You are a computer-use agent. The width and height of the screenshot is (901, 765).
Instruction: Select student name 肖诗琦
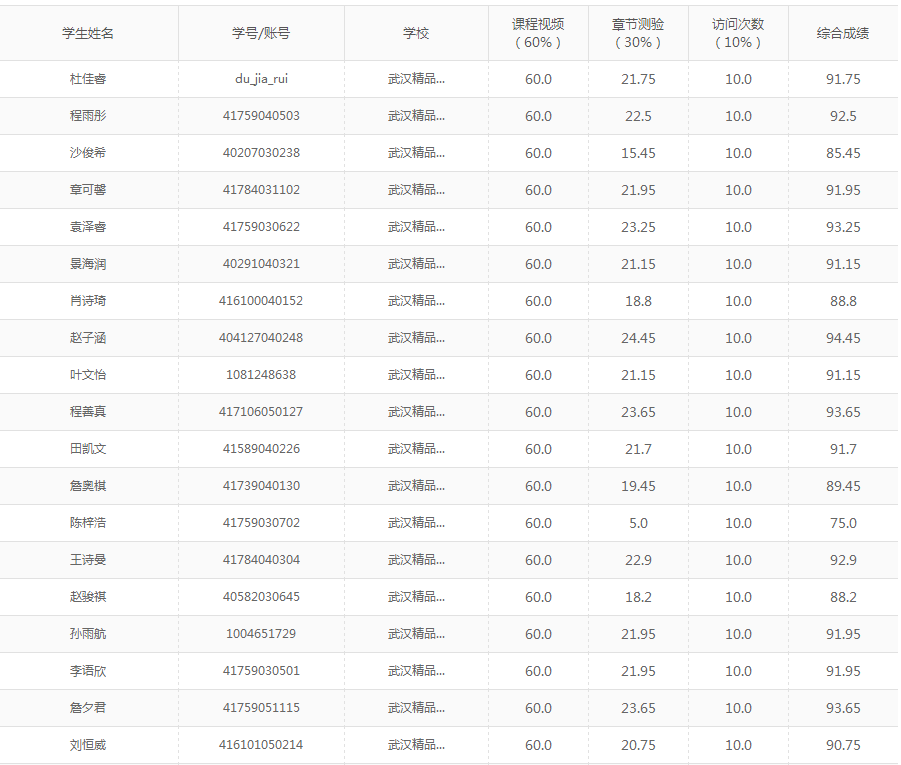(x=88, y=301)
